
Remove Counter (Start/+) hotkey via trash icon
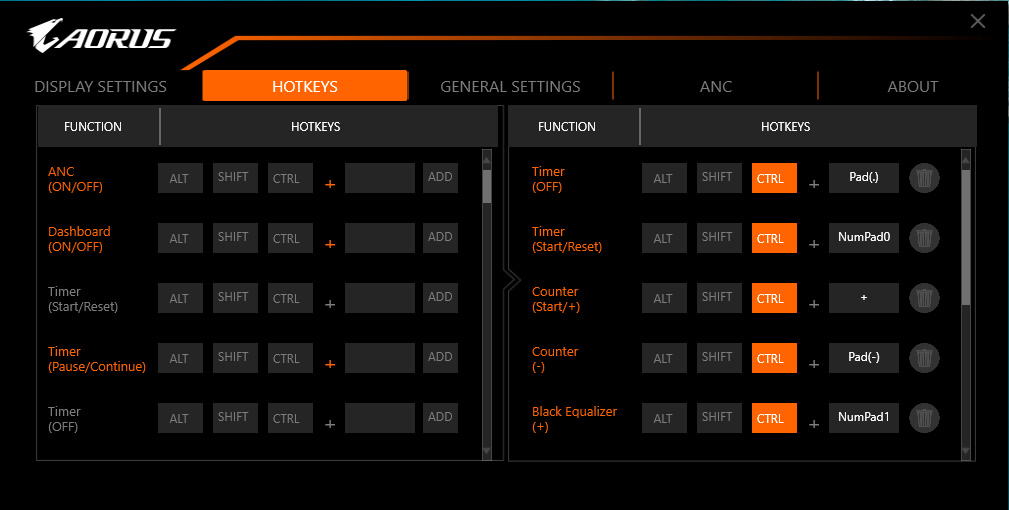925,298
